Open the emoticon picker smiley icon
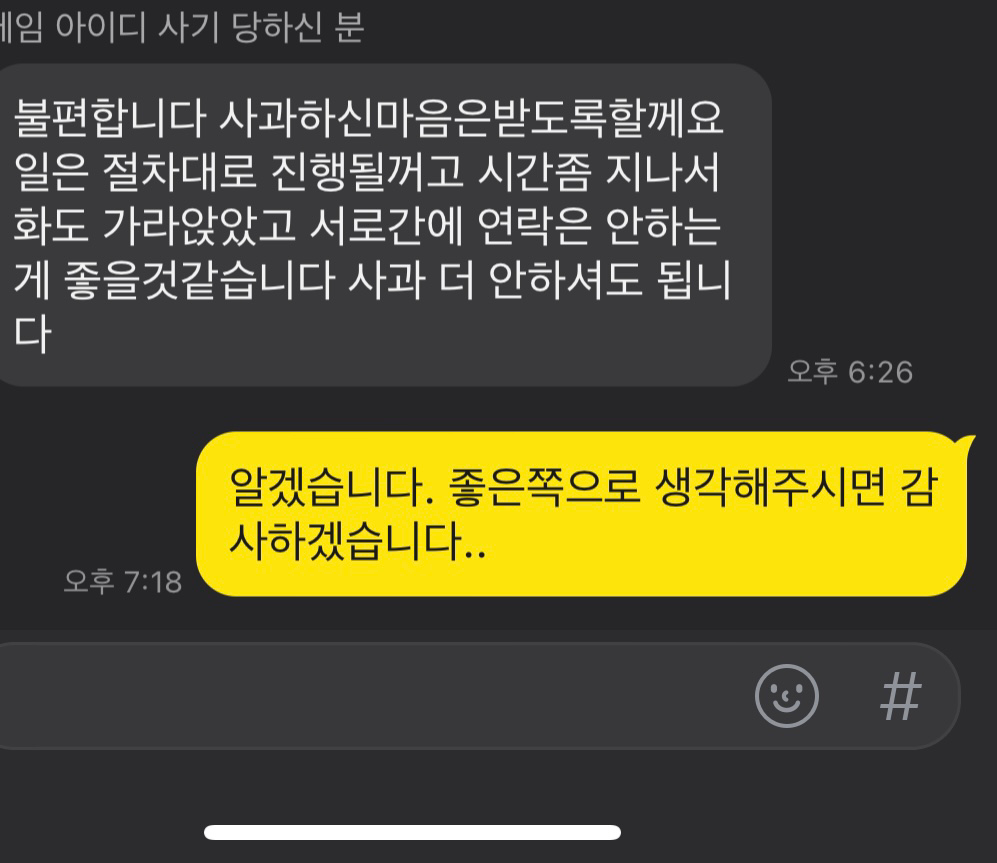This screenshot has width=997, height=863. pos(787,696)
